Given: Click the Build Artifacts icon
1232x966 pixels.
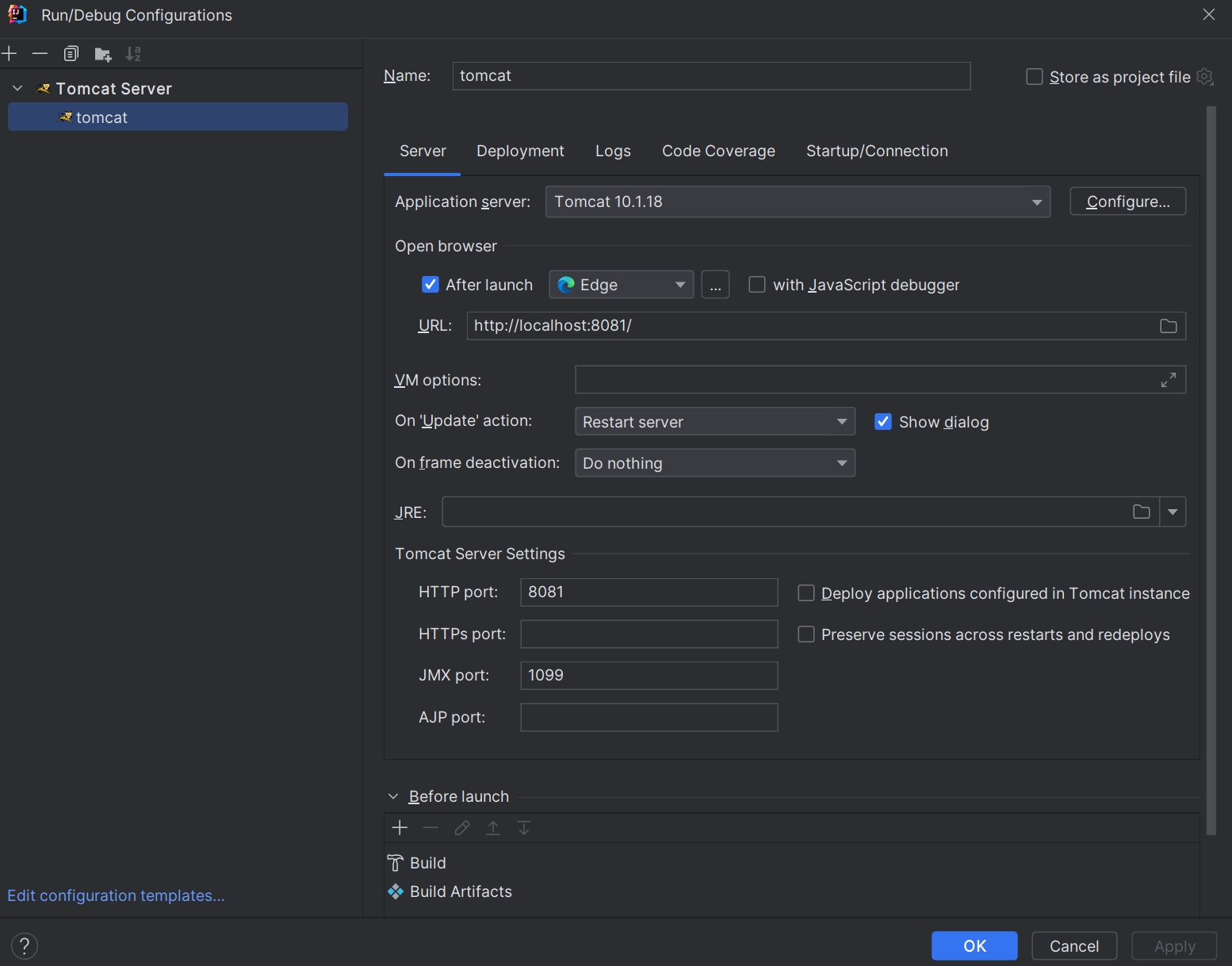Looking at the screenshot, I should point(396,891).
